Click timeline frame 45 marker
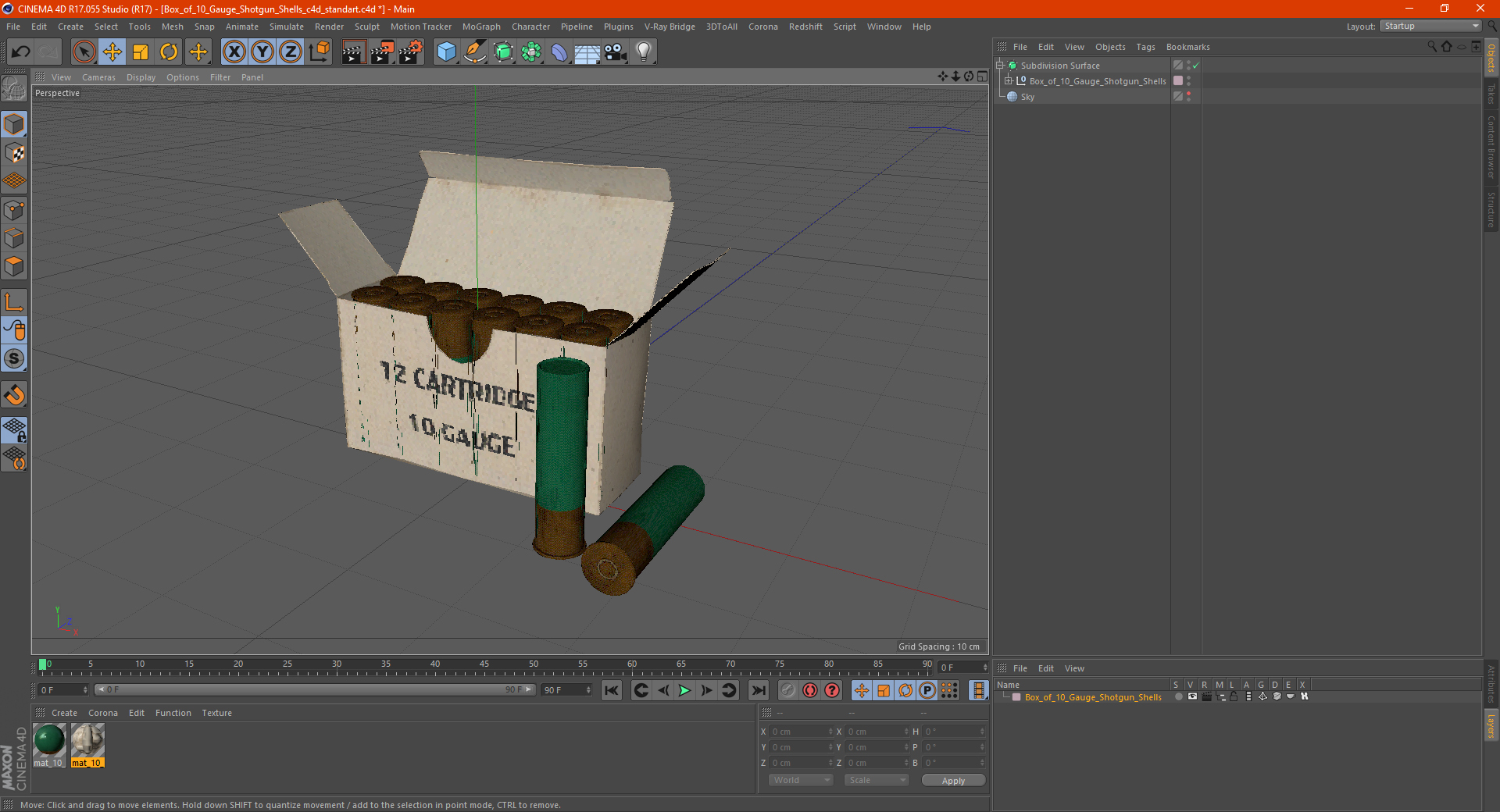 (484, 664)
